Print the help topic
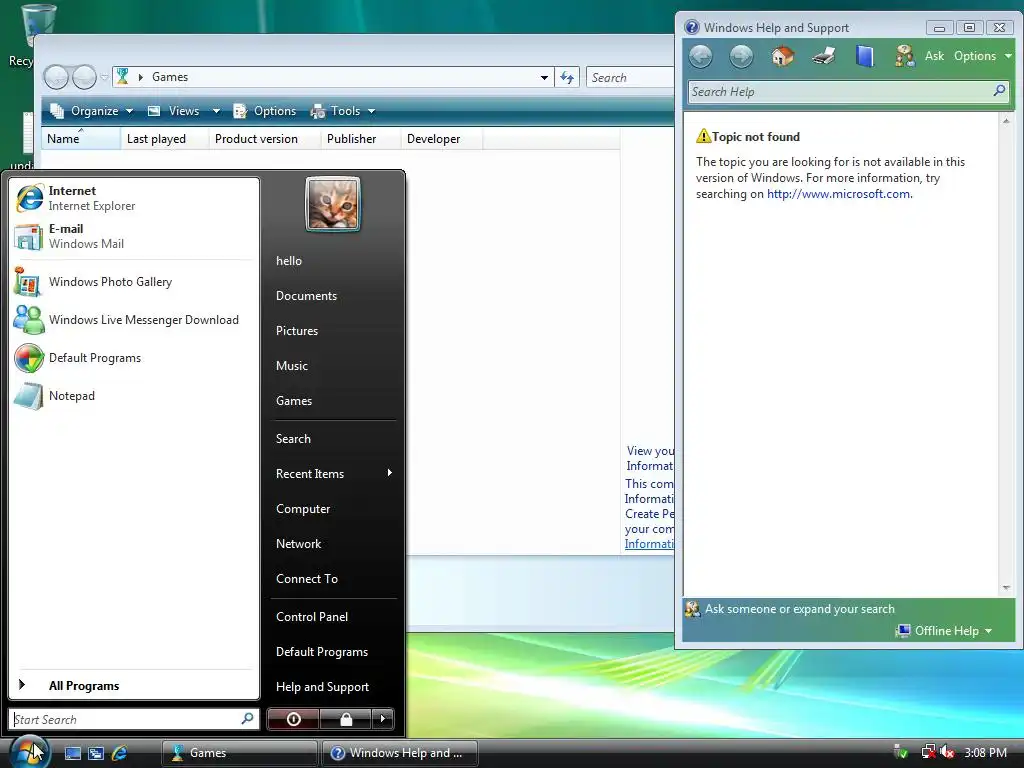 tap(824, 56)
